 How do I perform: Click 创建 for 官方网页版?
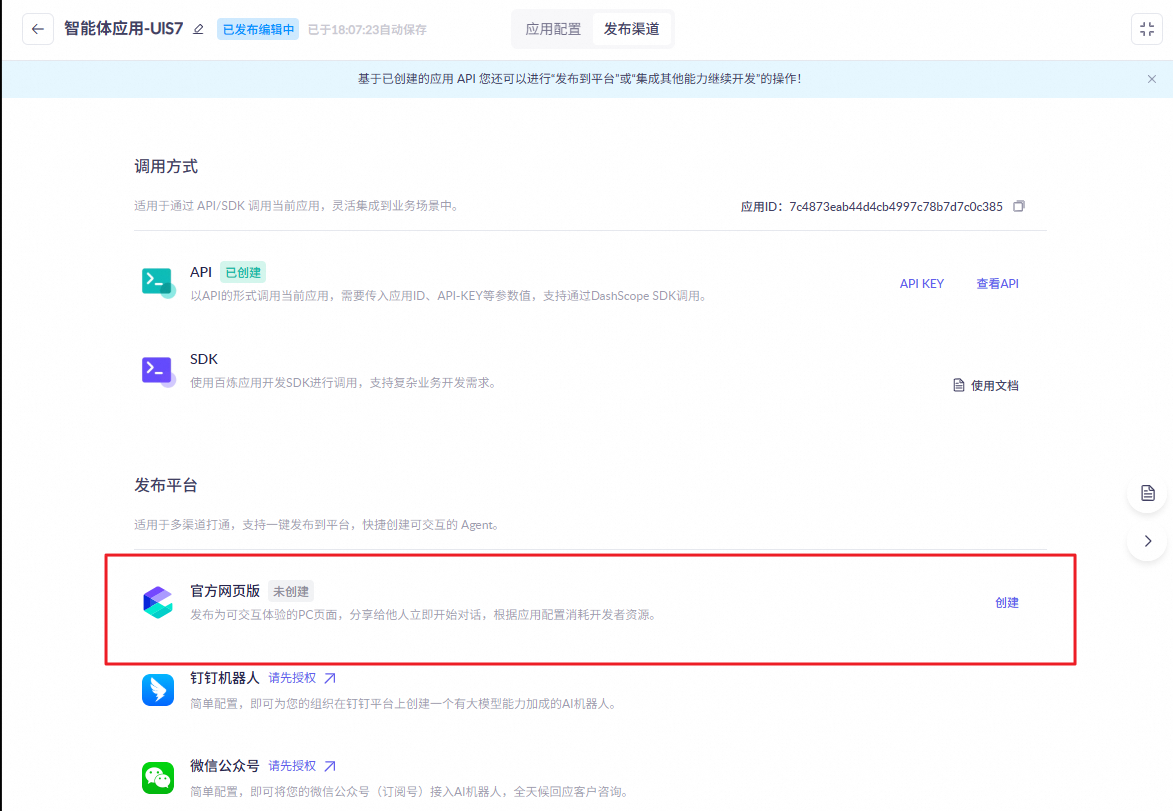pyautogui.click(x=1007, y=602)
